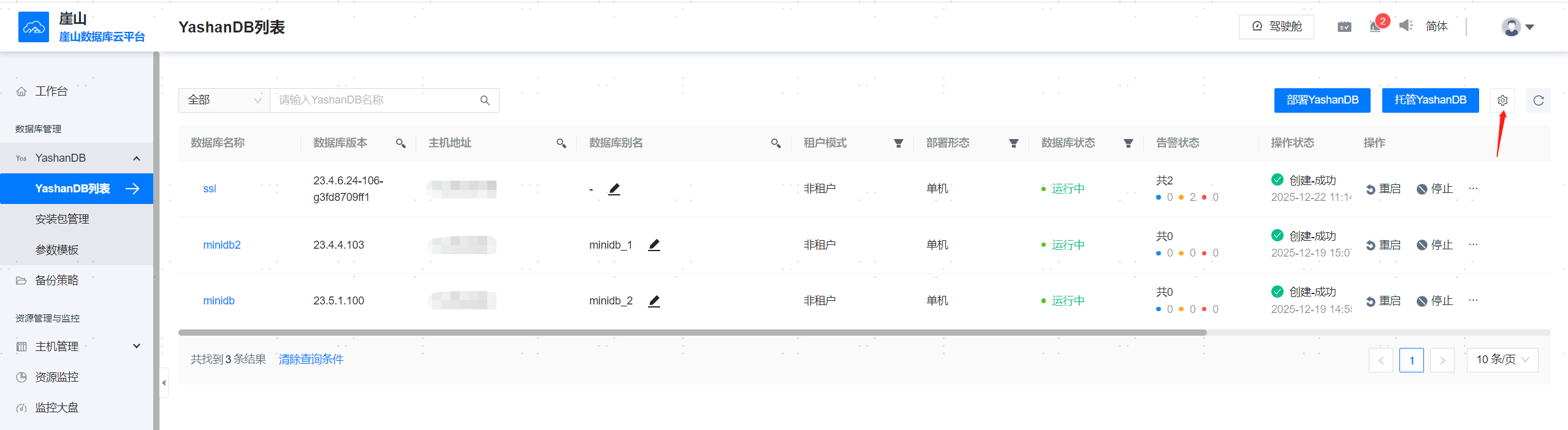Viewport: 1568px width, 430px height.
Task: Open the 主机地址 column search icon
Action: click(561, 143)
